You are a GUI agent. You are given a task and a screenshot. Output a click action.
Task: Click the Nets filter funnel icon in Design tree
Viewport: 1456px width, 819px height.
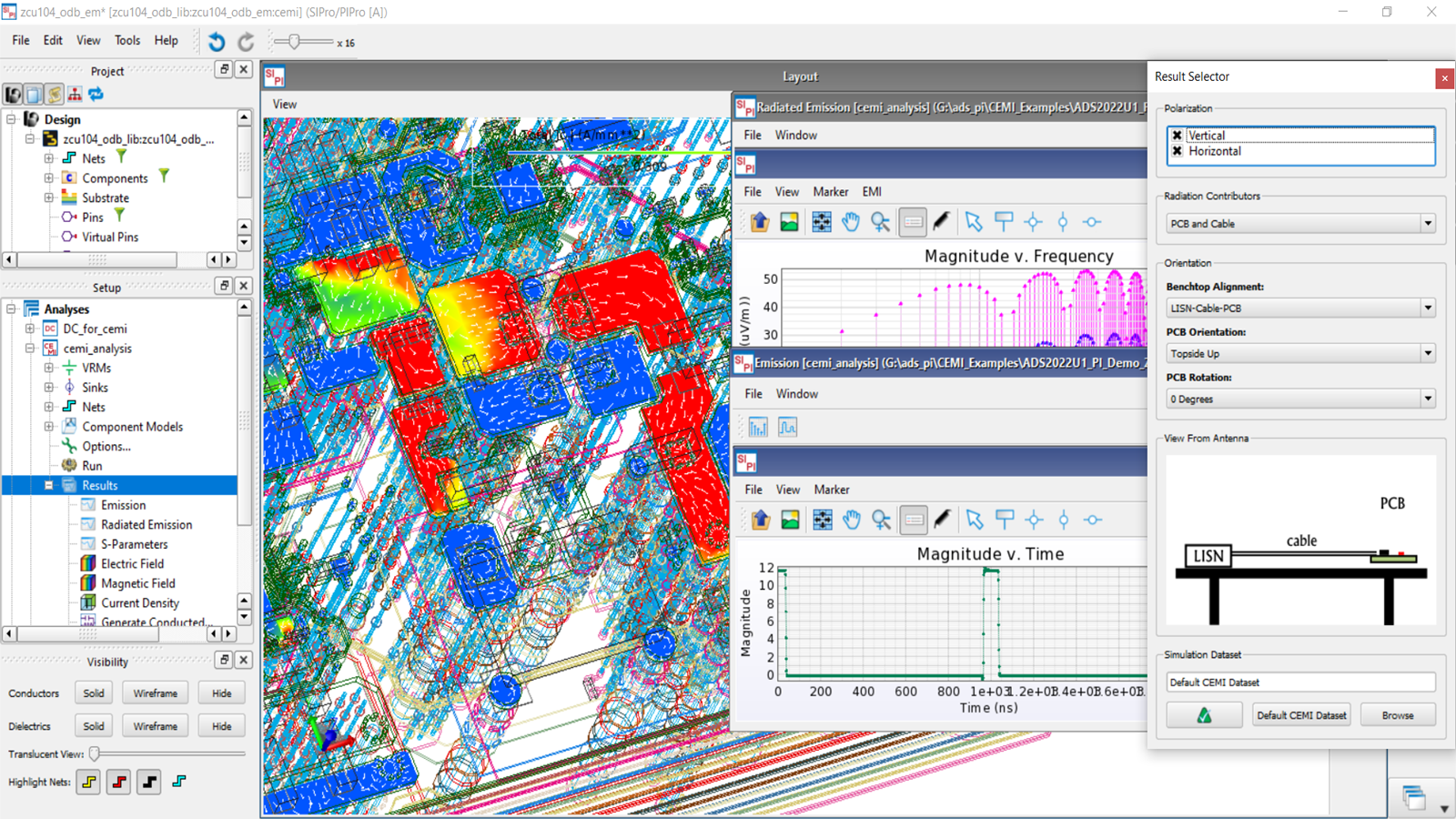(121, 157)
